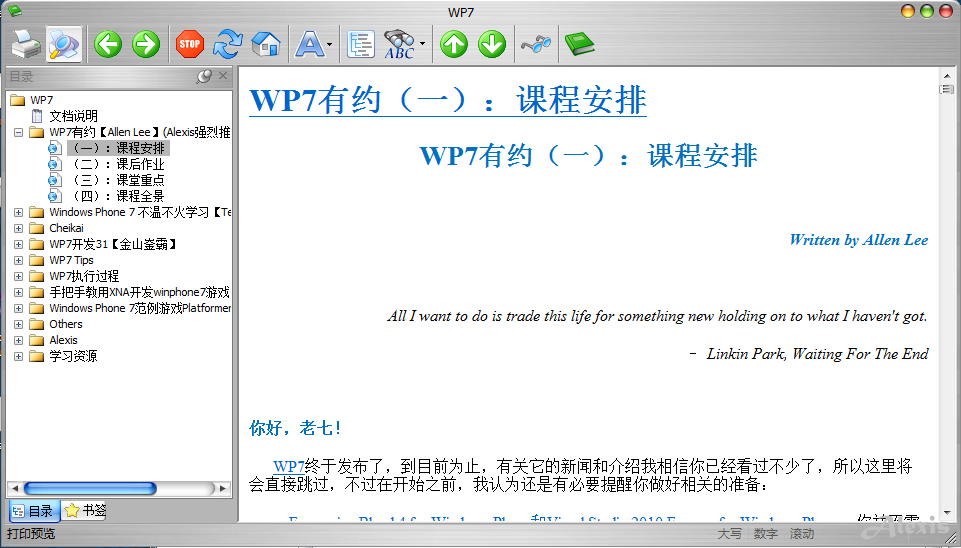Click the page icon beside (四)：课程全景
The height and width of the screenshot is (548, 961).
pyautogui.click(x=55, y=196)
